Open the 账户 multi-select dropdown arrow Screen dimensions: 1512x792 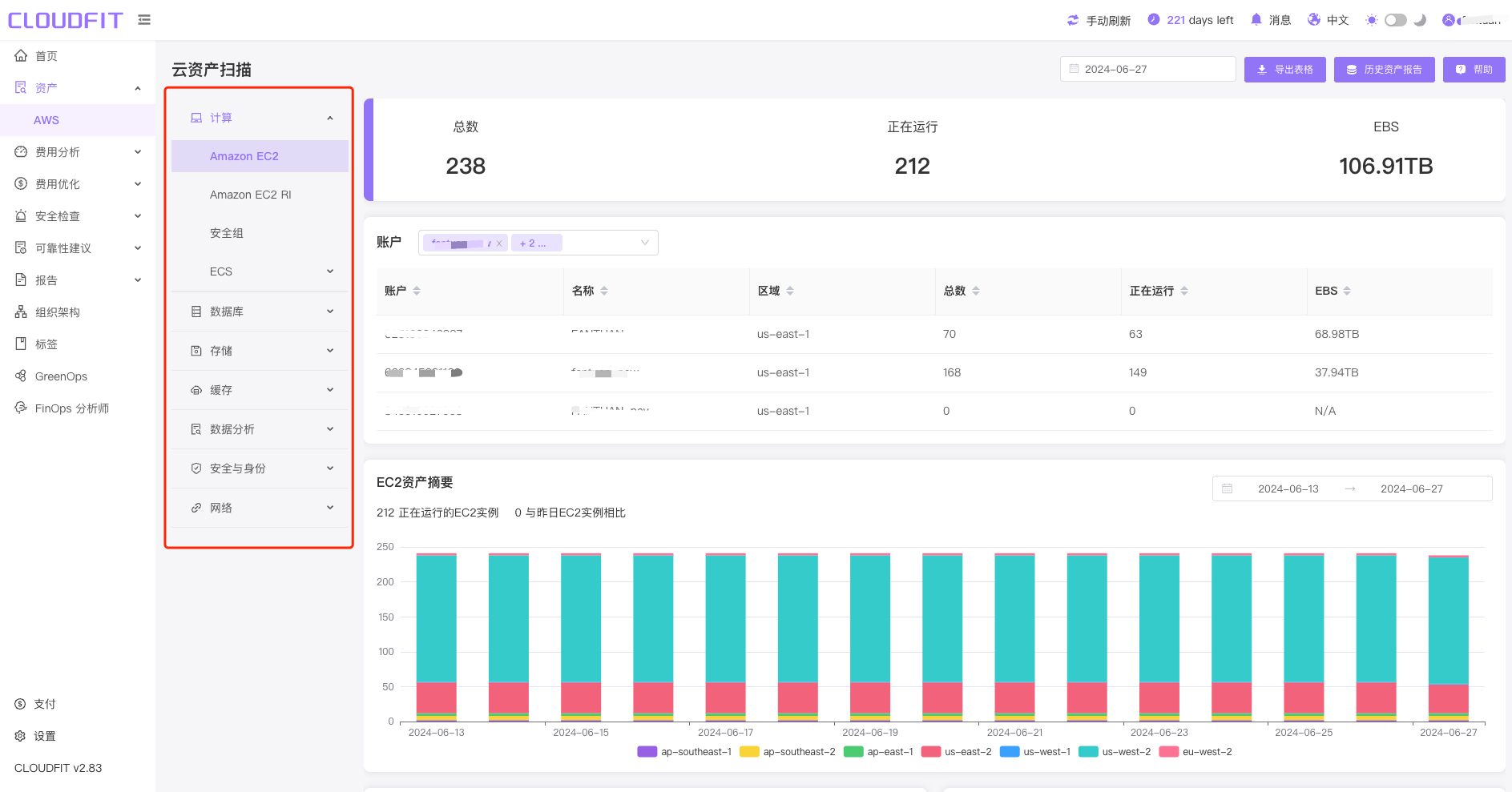coord(644,243)
